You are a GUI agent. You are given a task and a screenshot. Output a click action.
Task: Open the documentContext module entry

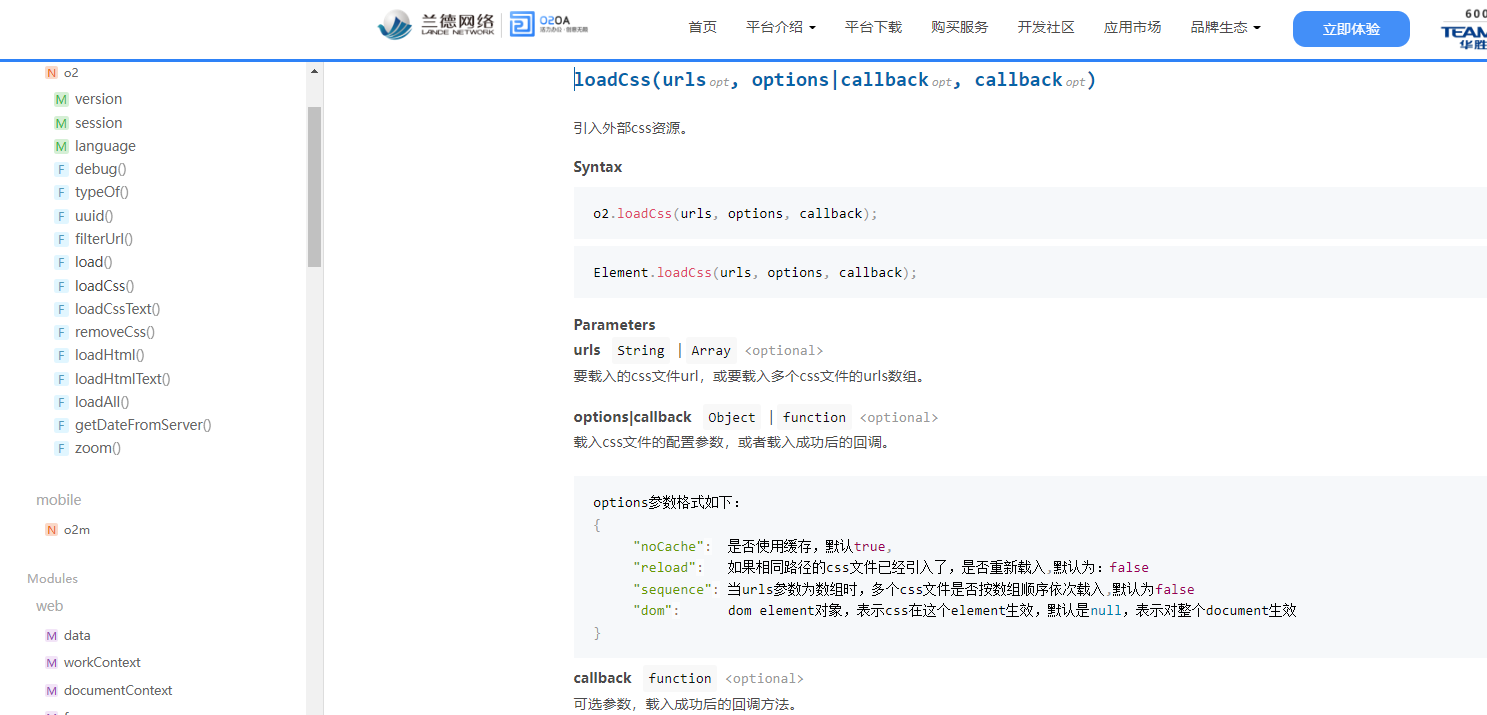click(118, 691)
